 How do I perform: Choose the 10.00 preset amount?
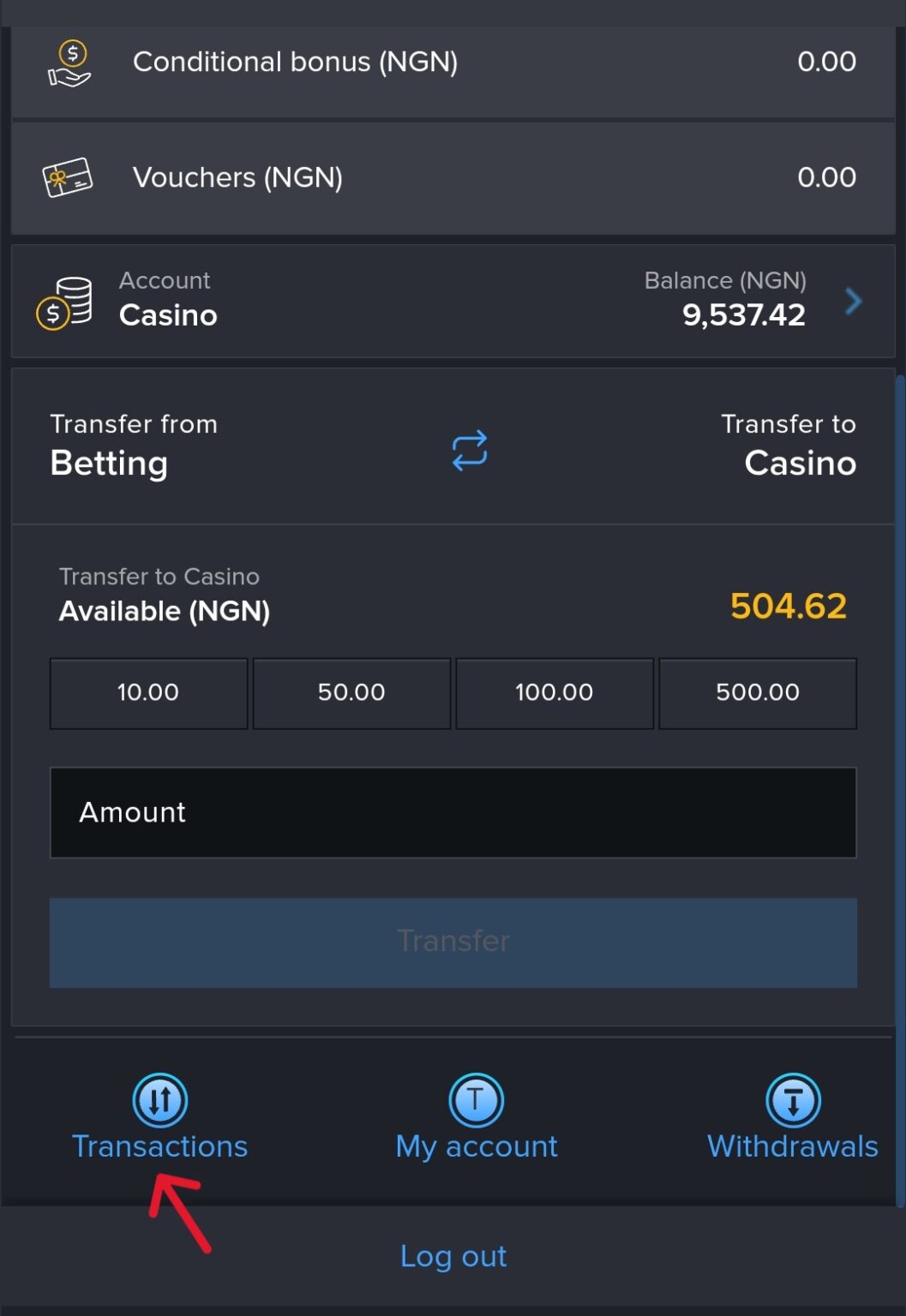click(x=147, y=693)
